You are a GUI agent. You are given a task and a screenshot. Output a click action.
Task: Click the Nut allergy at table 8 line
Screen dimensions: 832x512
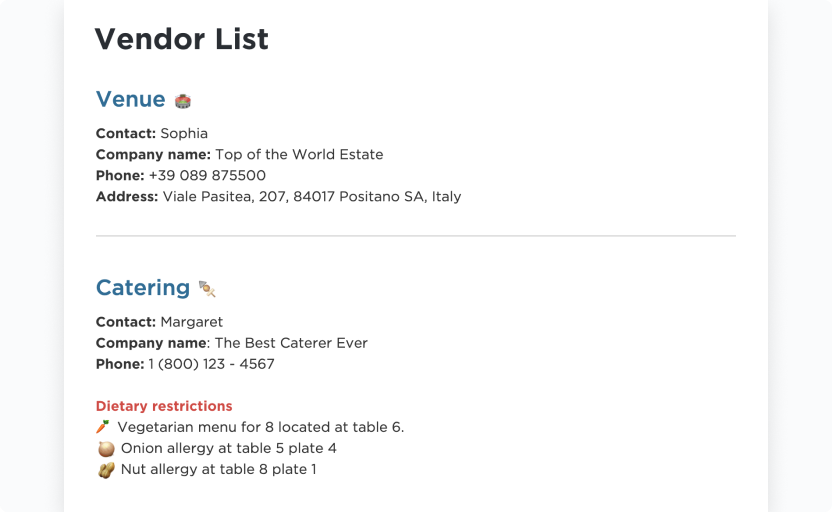(x=218, y=469)
